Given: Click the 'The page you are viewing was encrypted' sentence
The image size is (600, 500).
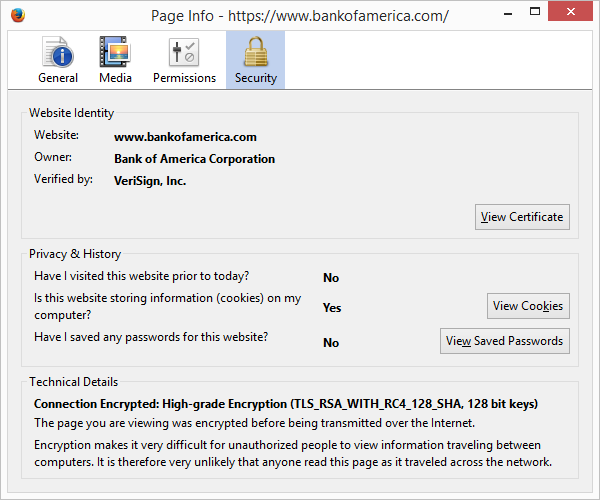Looking at the screenshot, I should [254, 423].
